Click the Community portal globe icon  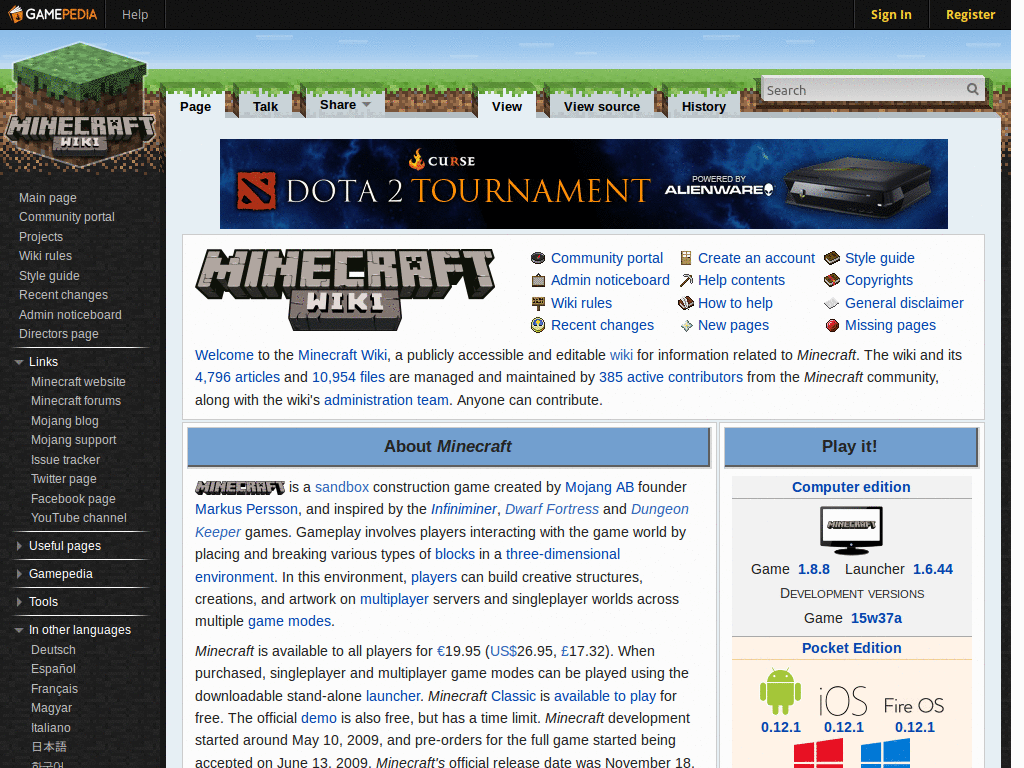[538, 258]
